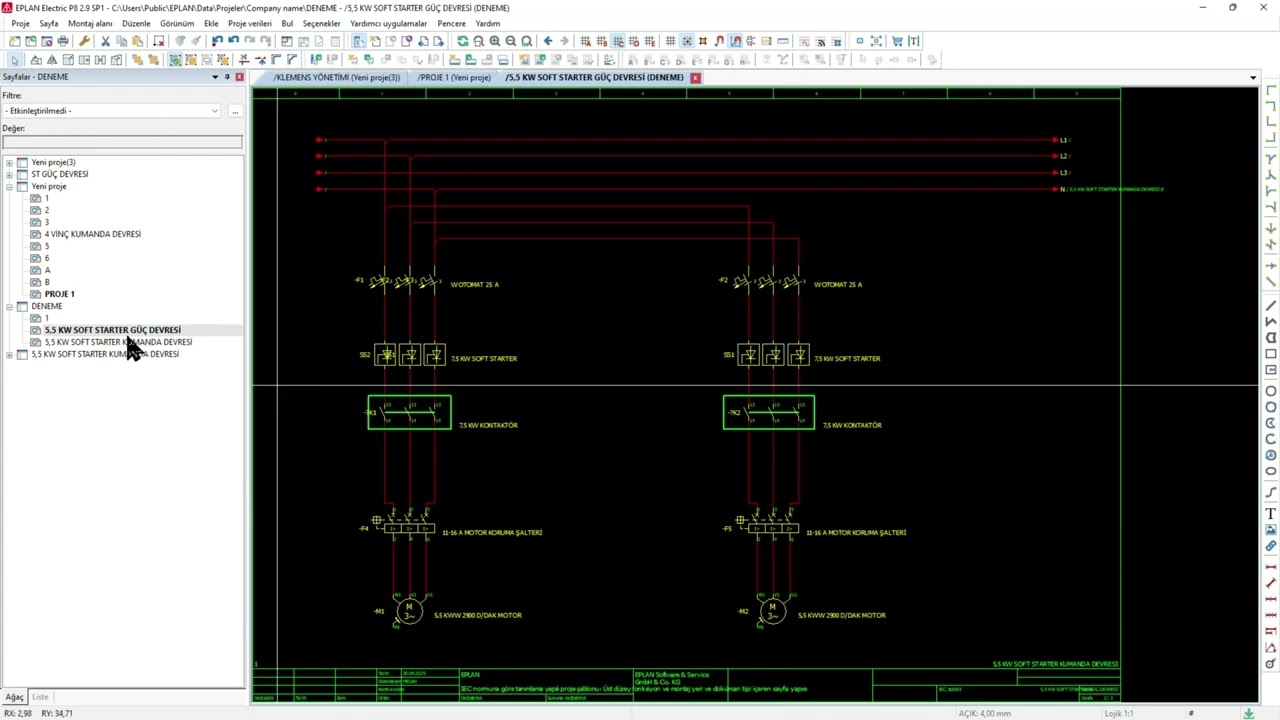The width and height of the screenshot is (1280, 720).
Task: Click the red magnet snap icon
Action: pyautogui.click(x=718, y=41)
